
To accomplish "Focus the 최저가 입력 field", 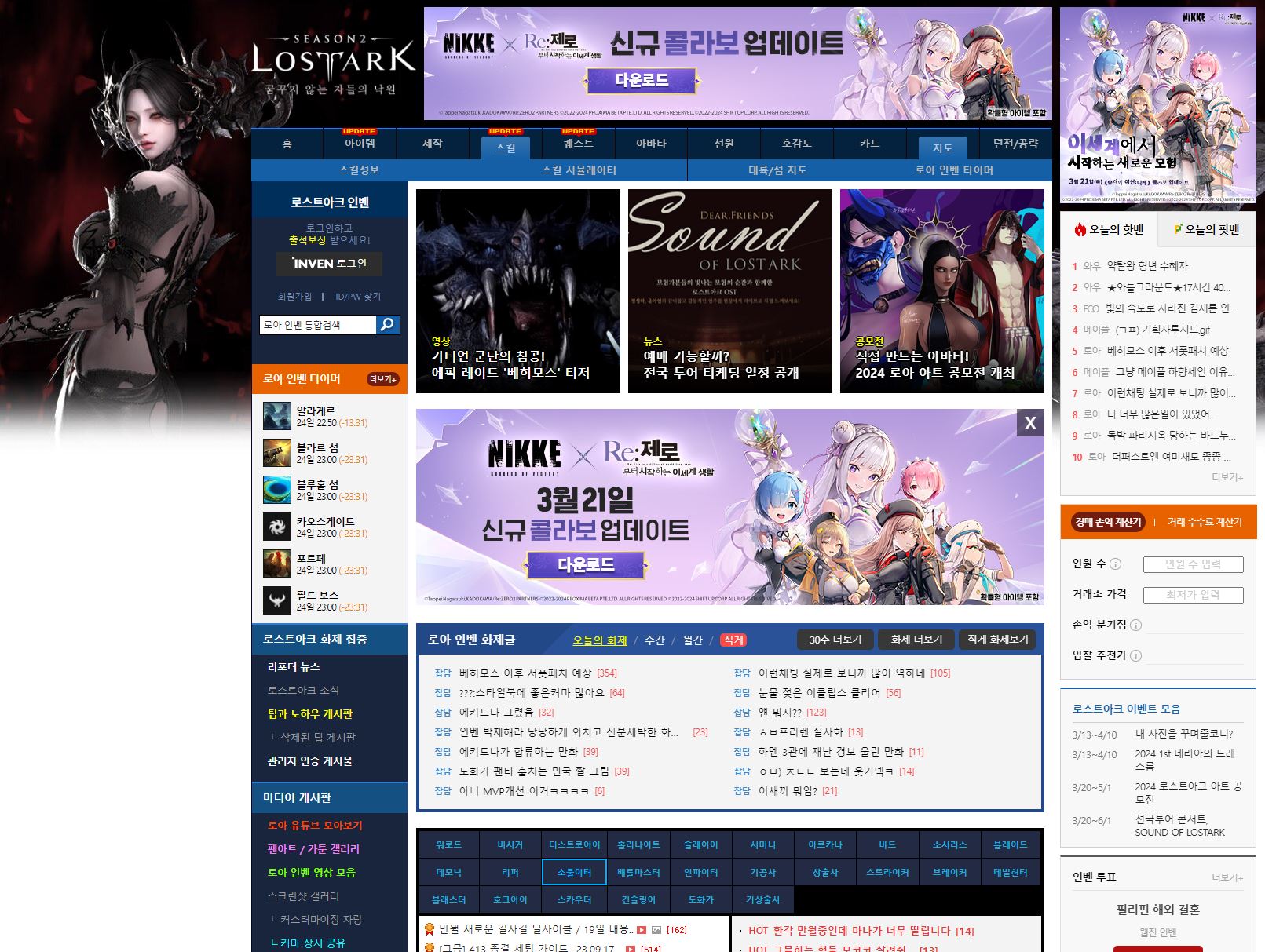I will (1193, 595).
